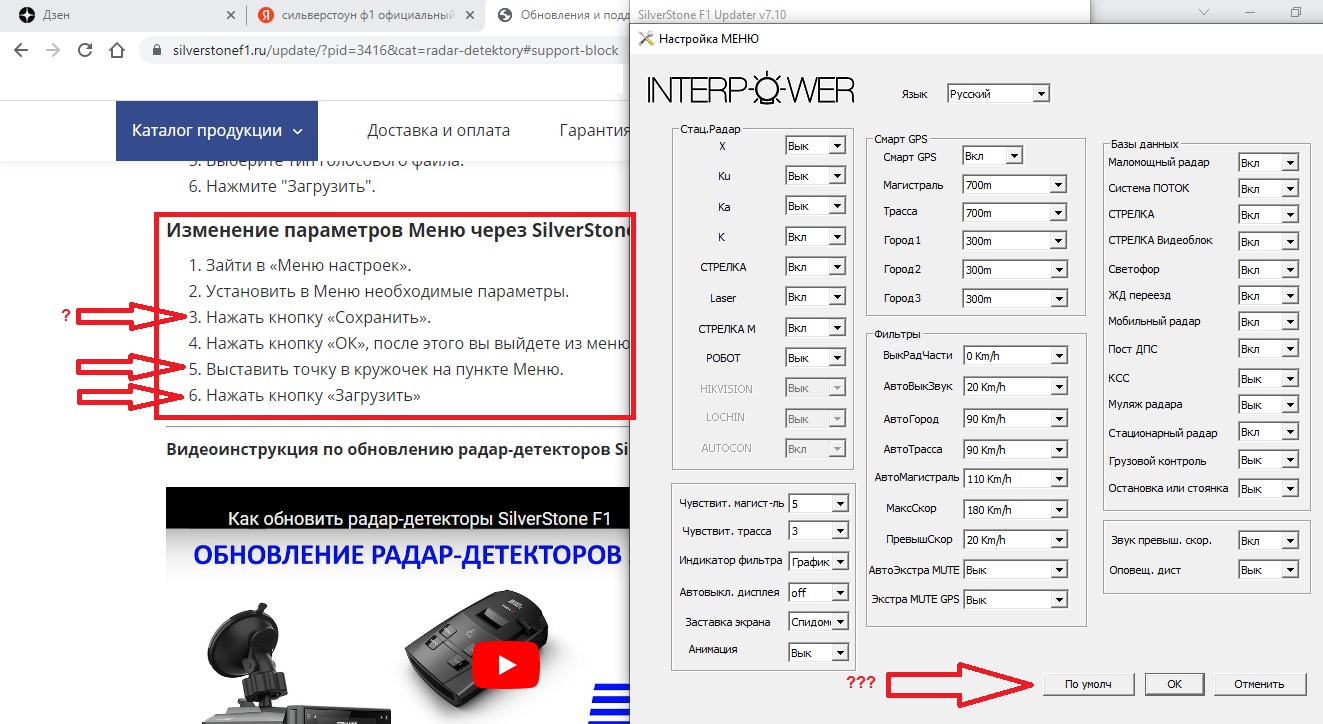Expand the Город1 distance dropdown
Screen dimensions: 1323x724
[x=1014, y=241]
